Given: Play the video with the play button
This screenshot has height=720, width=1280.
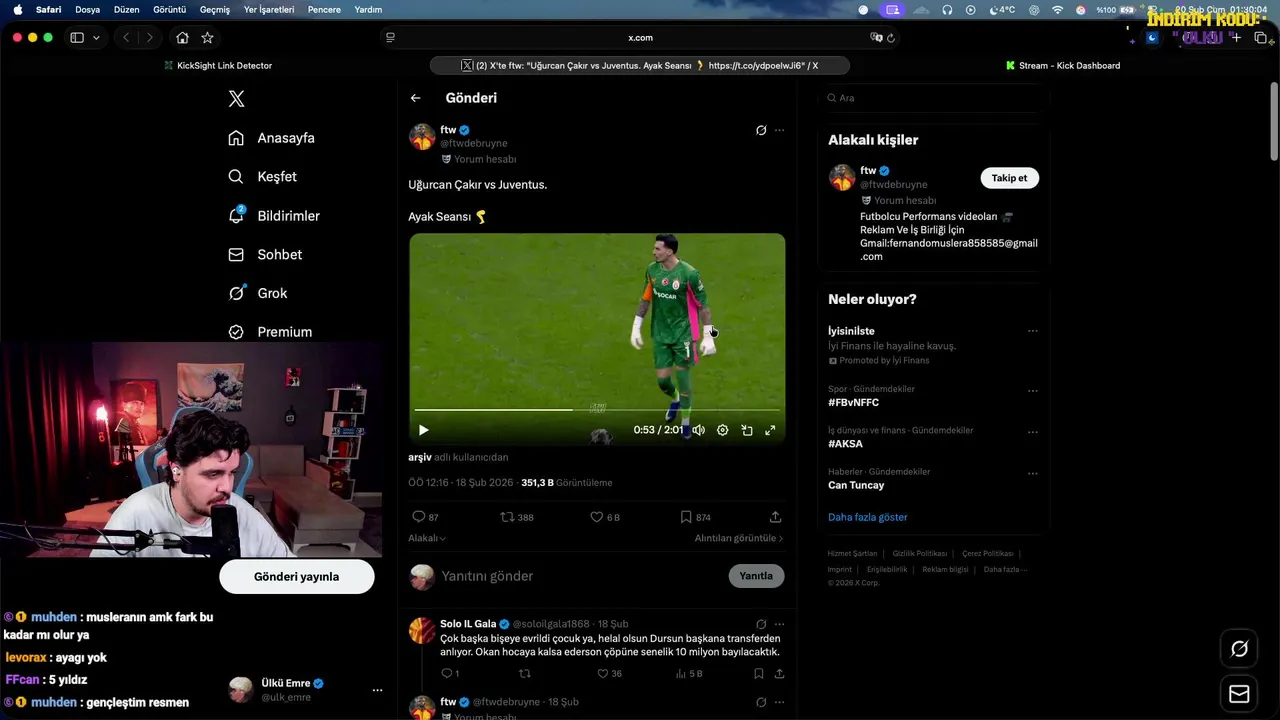Looking at the screenshot, I should [x=423, y=430].
